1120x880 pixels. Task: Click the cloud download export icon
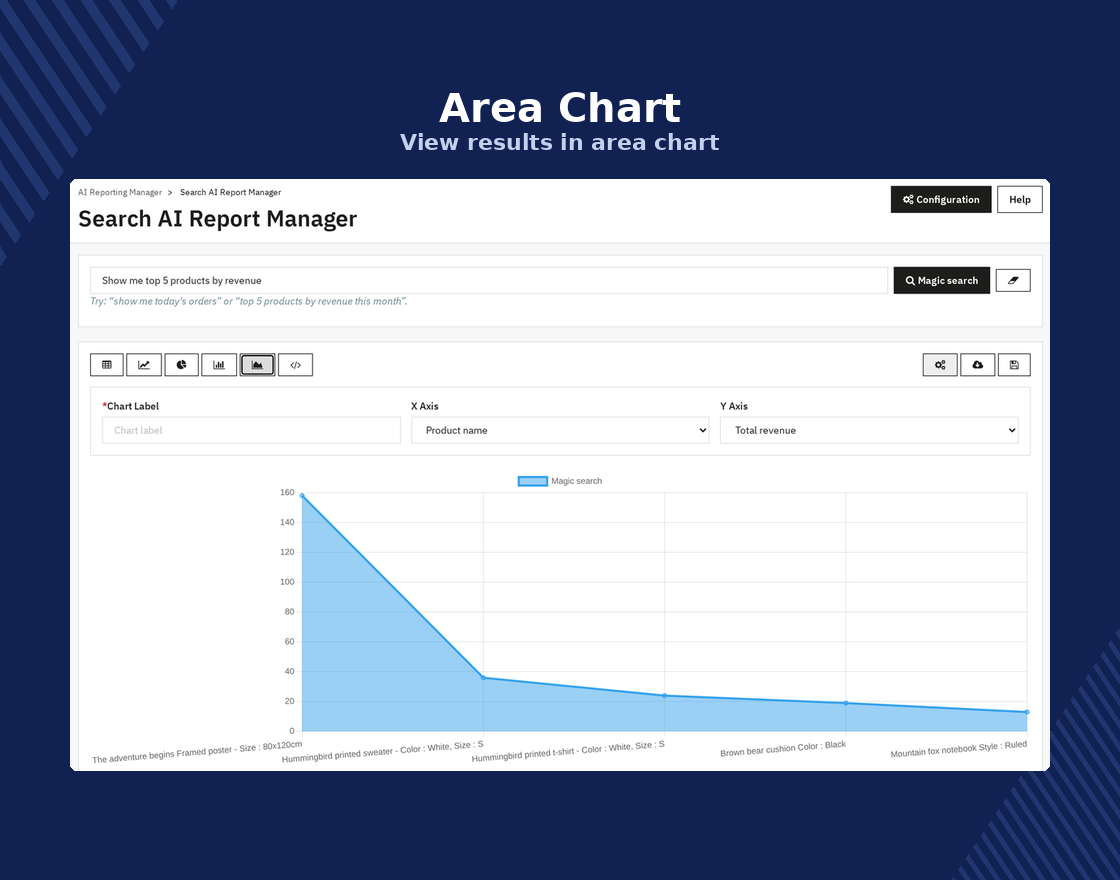click(x=978, y=365)
